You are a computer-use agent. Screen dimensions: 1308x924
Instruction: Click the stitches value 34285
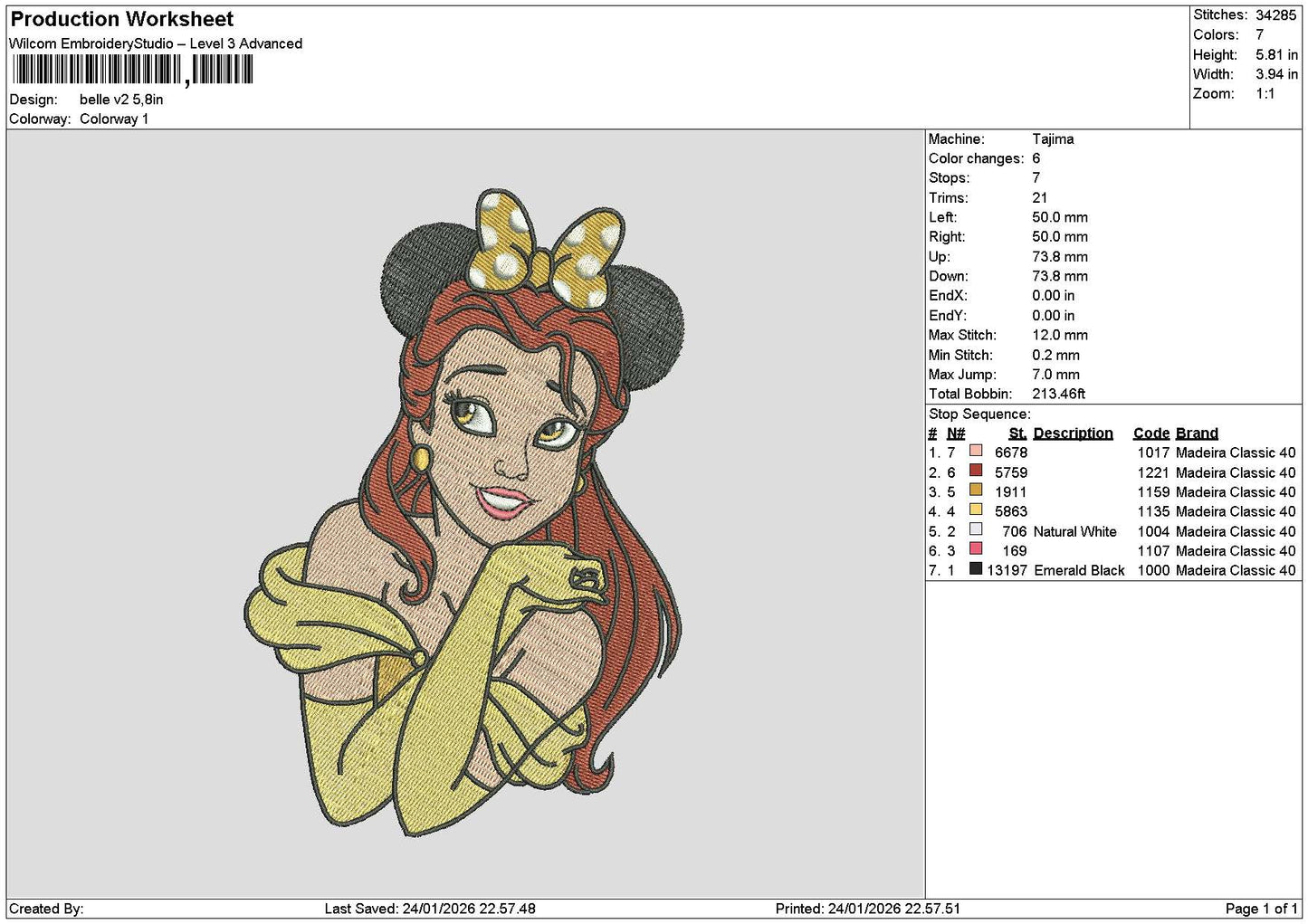1276,15
